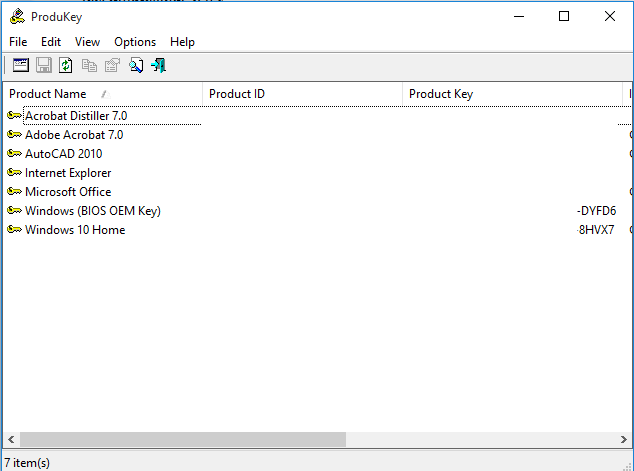Viewport: 634px width, 471px height.
Task: Click the horizontal scrollbar right arrow
Action: tap(623, 439)
